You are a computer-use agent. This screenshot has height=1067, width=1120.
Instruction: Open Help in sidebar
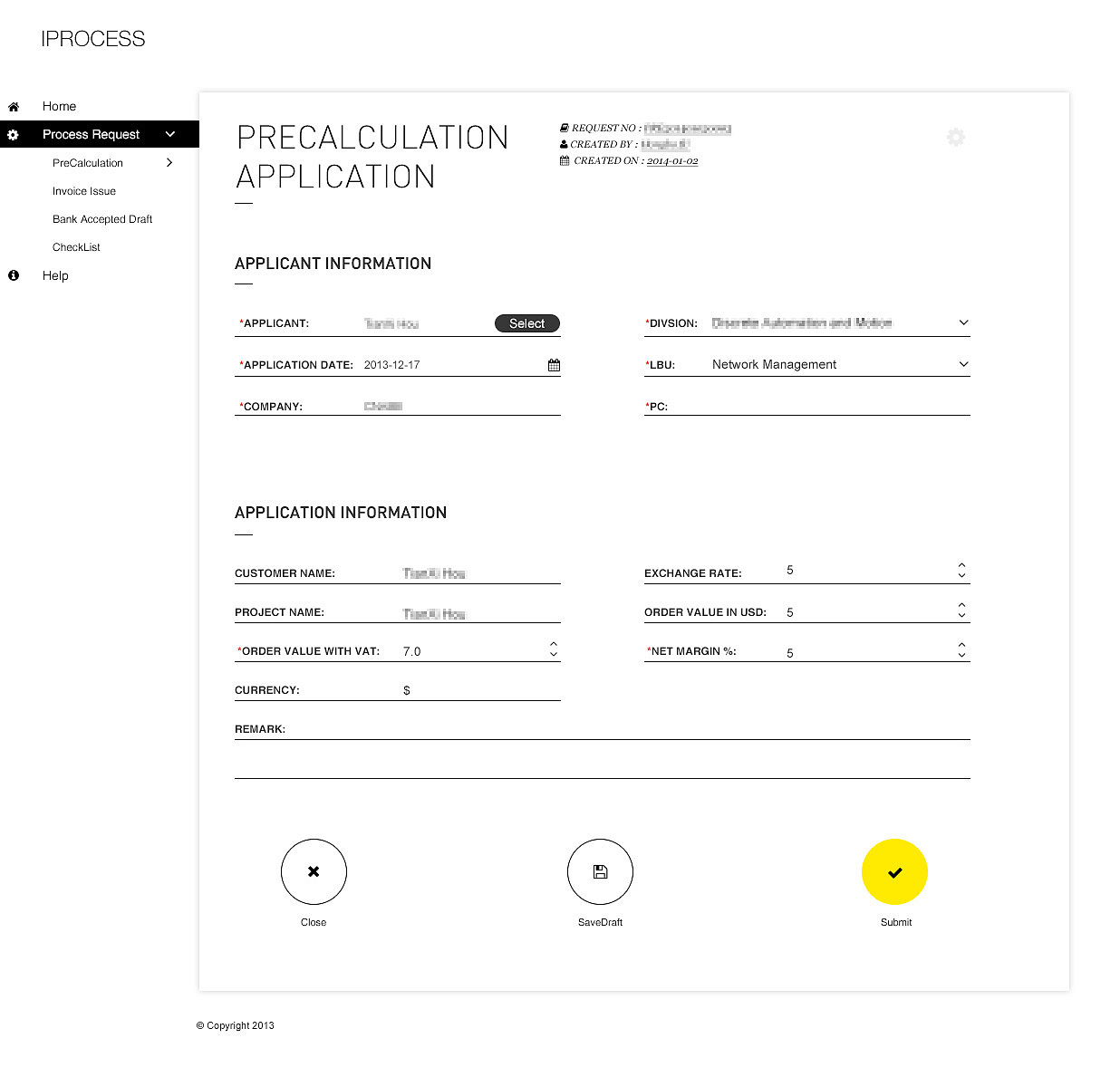55,275
